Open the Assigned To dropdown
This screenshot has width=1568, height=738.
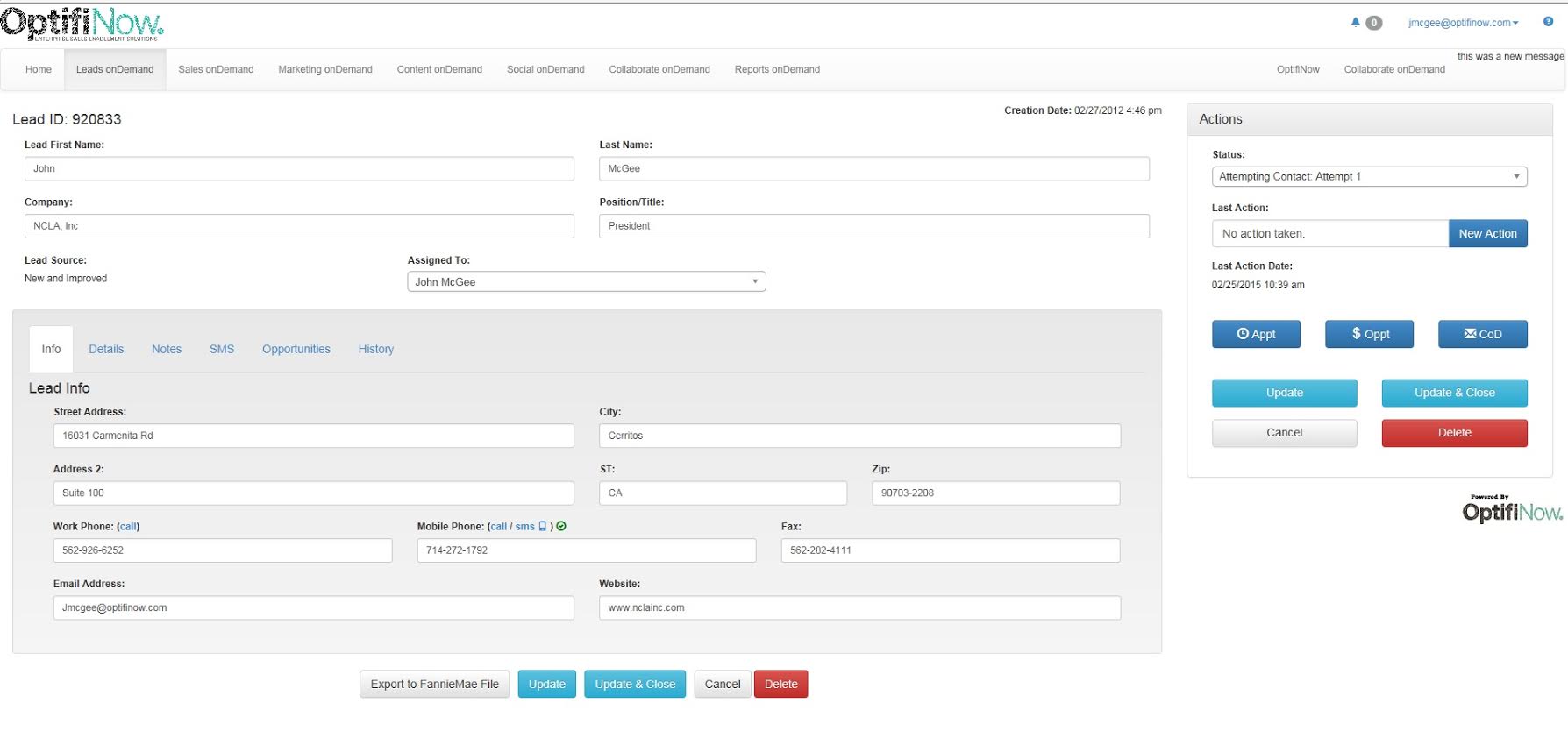pos(587,281)
